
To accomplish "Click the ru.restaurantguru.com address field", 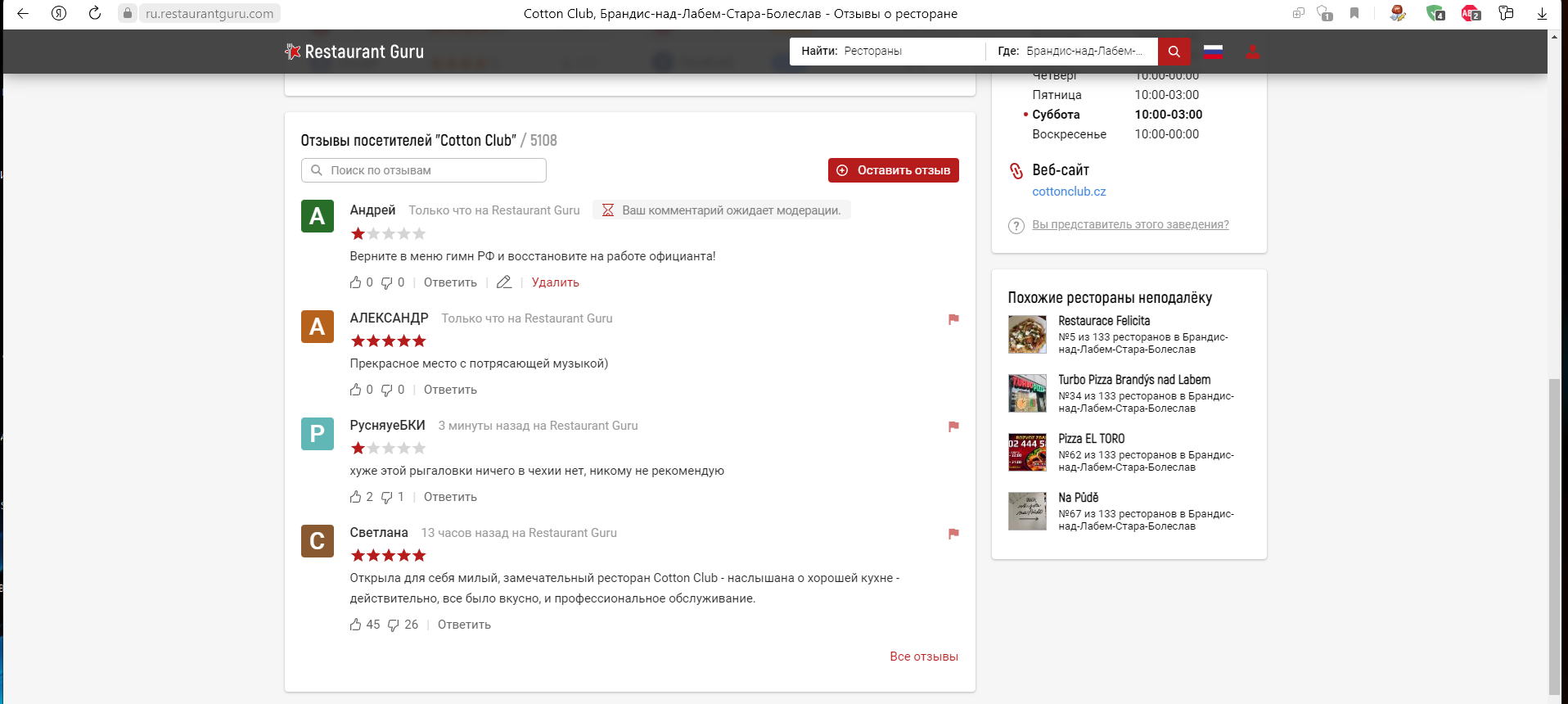I will coord(210,13).
